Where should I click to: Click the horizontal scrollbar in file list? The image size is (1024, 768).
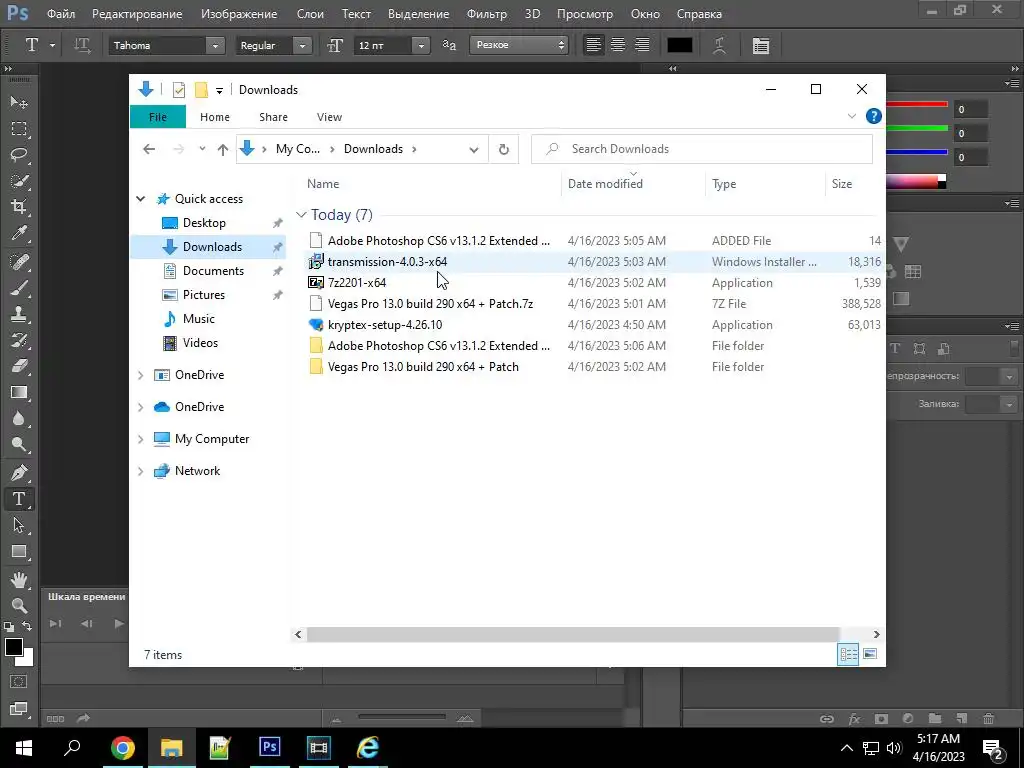pos(573,634)
